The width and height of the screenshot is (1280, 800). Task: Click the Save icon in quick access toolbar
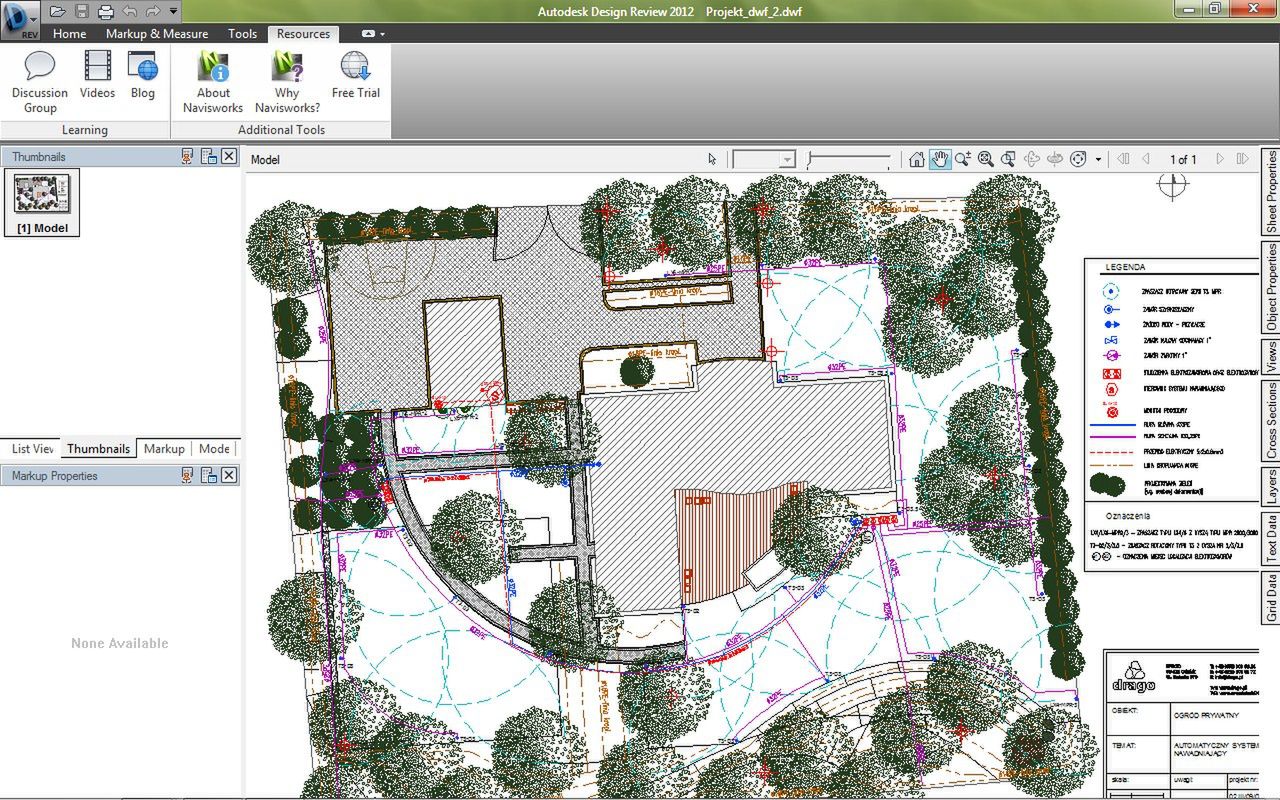click(82, 11)
